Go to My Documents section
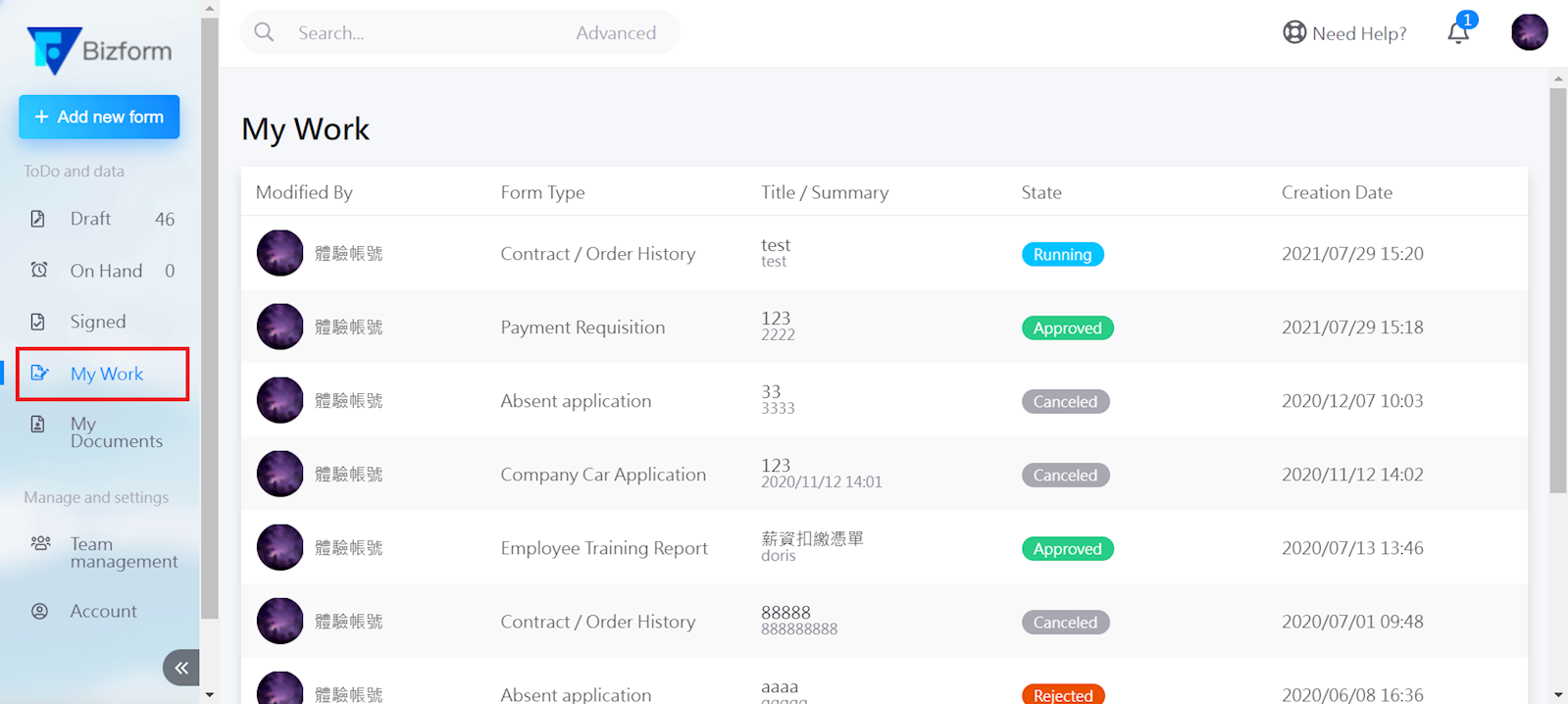The image size is (1568, 704). [x=115, y=432]
